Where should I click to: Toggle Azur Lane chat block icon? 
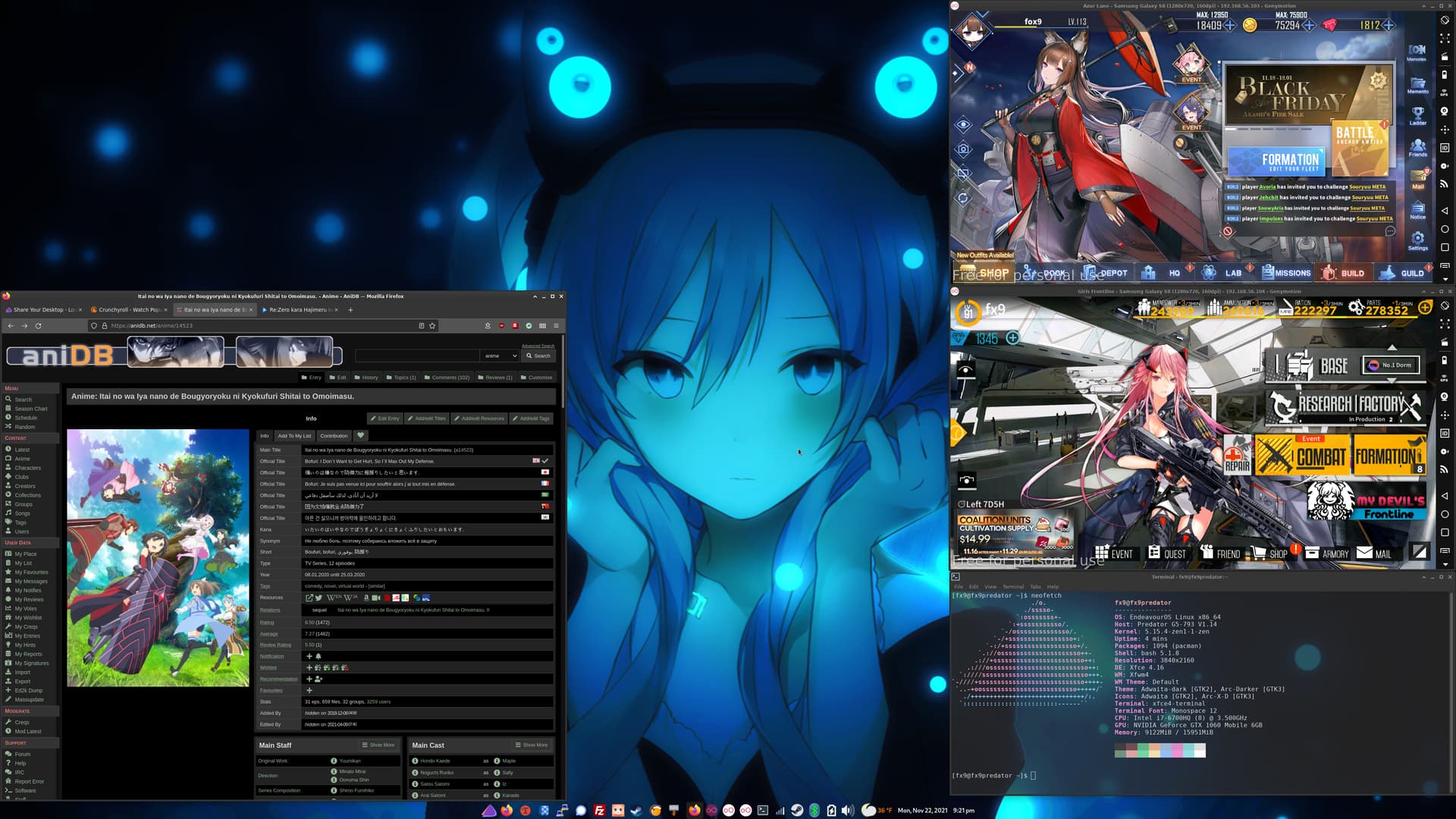tap(1228, 231)
